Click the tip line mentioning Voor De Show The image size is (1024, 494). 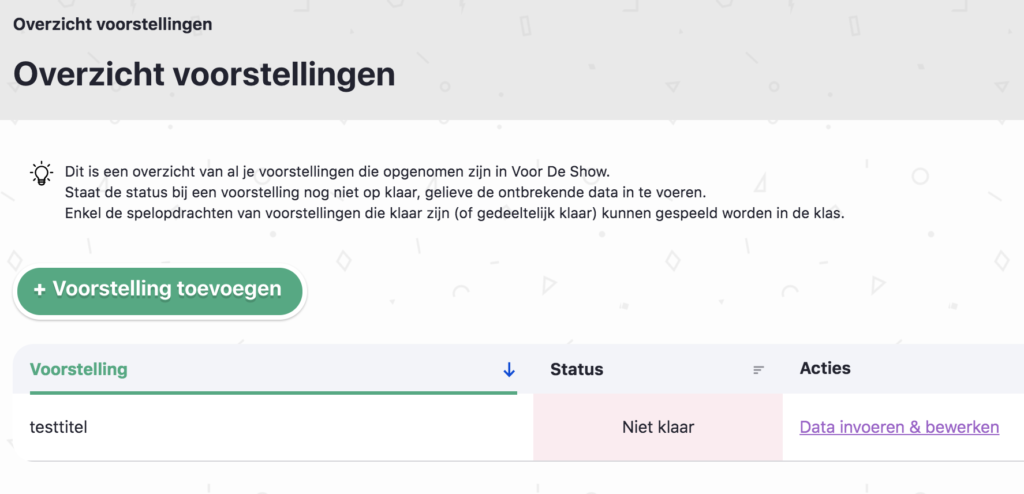pyautogui.click(x=350, y=171)
